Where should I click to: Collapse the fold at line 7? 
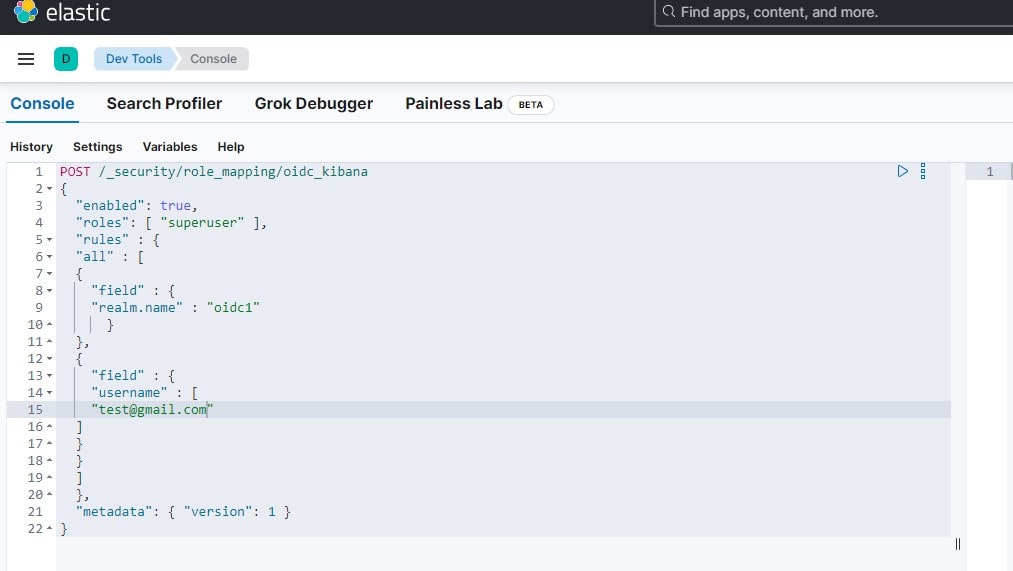(49, 274)
